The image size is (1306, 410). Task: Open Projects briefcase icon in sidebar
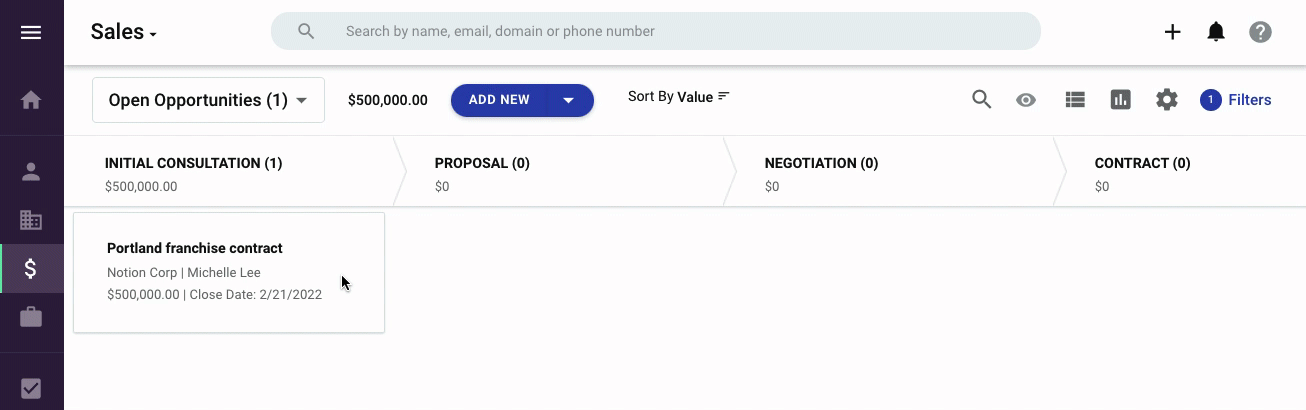click(31, 318)
